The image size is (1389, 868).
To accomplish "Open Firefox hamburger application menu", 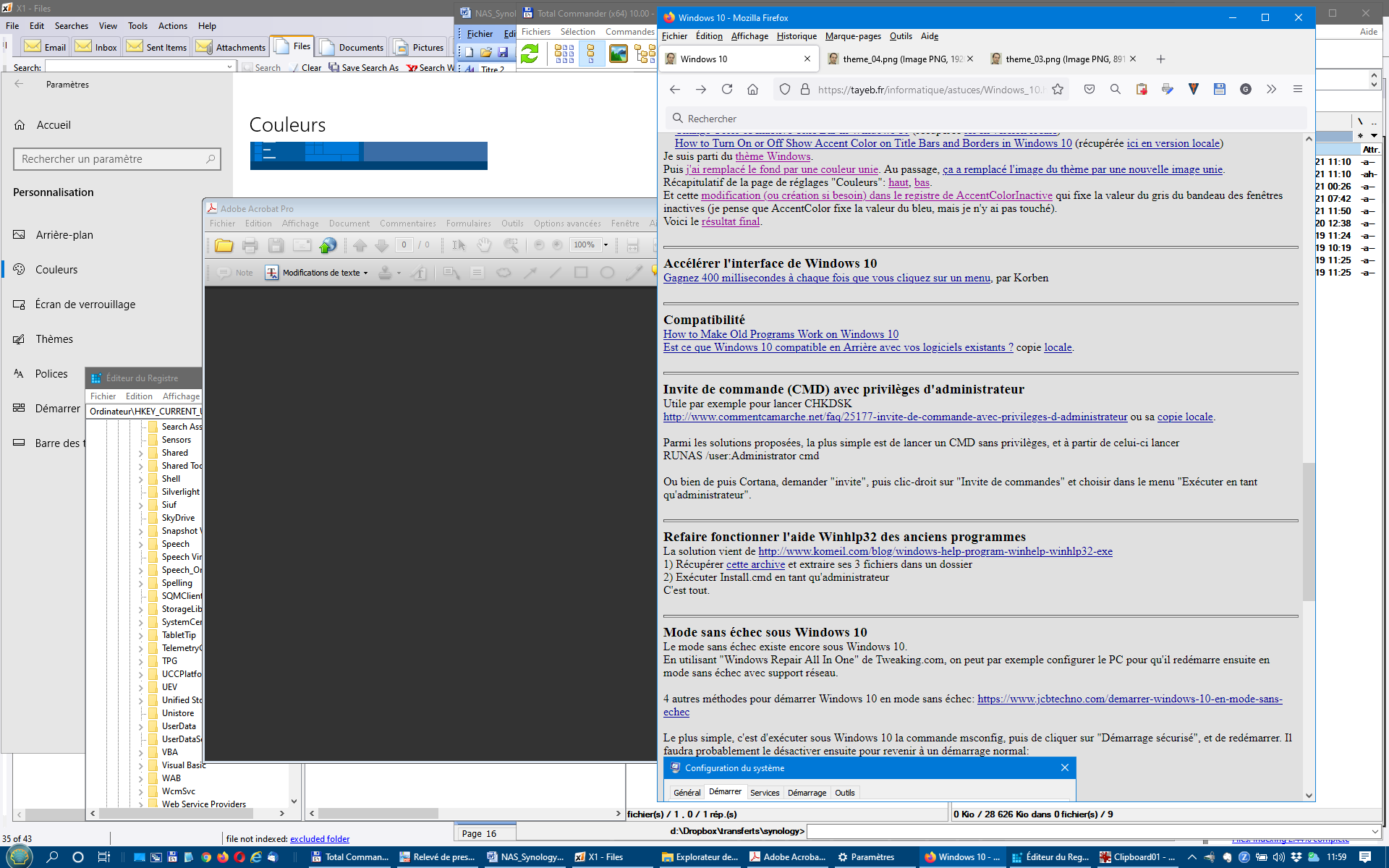I will (1298, 89).
